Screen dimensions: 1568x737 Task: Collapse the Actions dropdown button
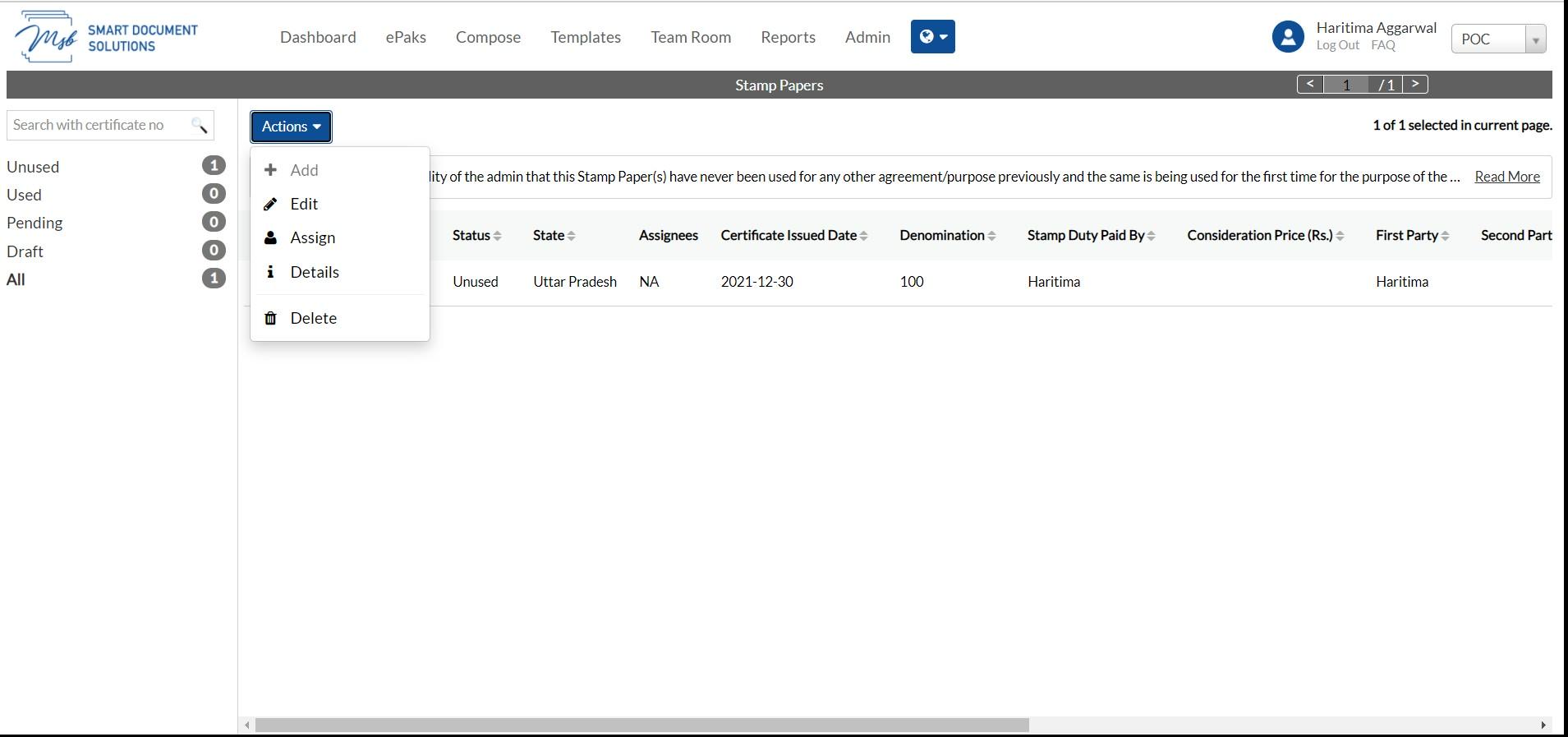pyautogui.click(x=291, y=127)
